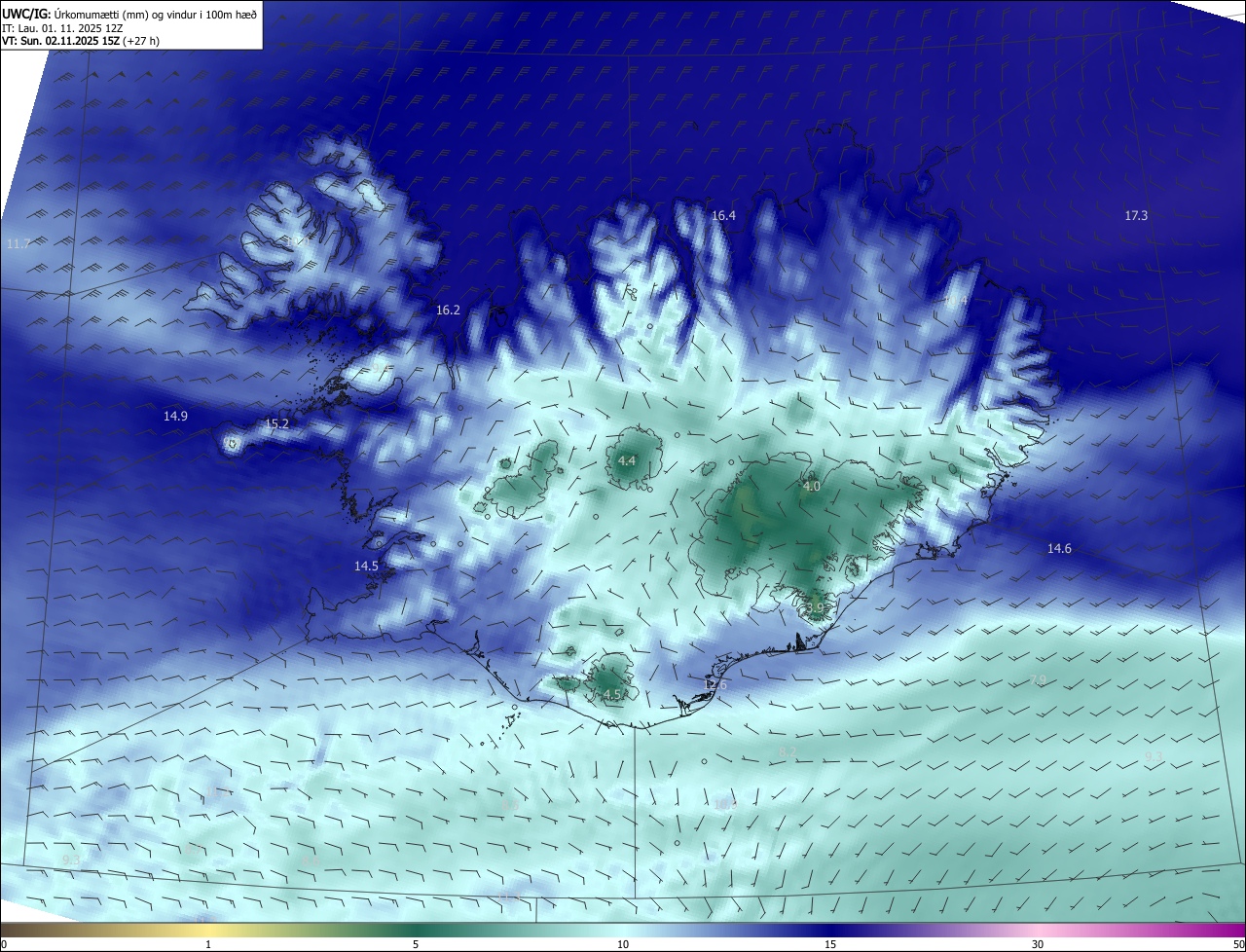Click the precipitation color scale bar
Image resolution: width=1246 pixels, height=952 pixels.
pyautogui.click(x=623, y=930)
